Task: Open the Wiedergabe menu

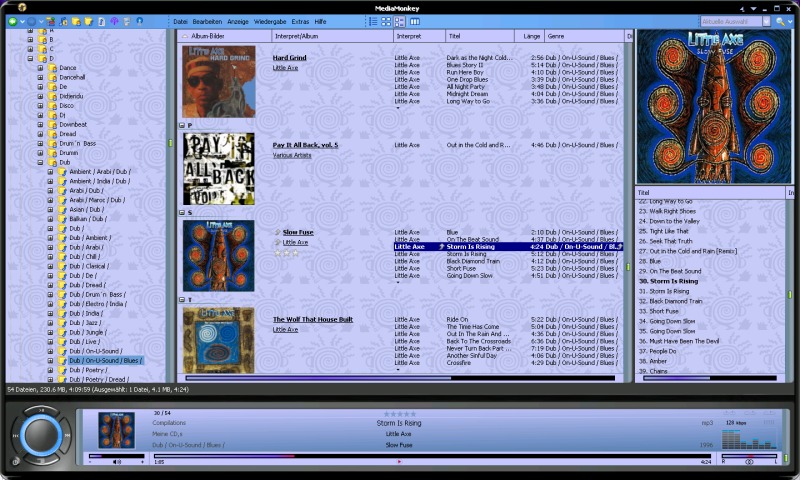Action: (x=270, y=21)
